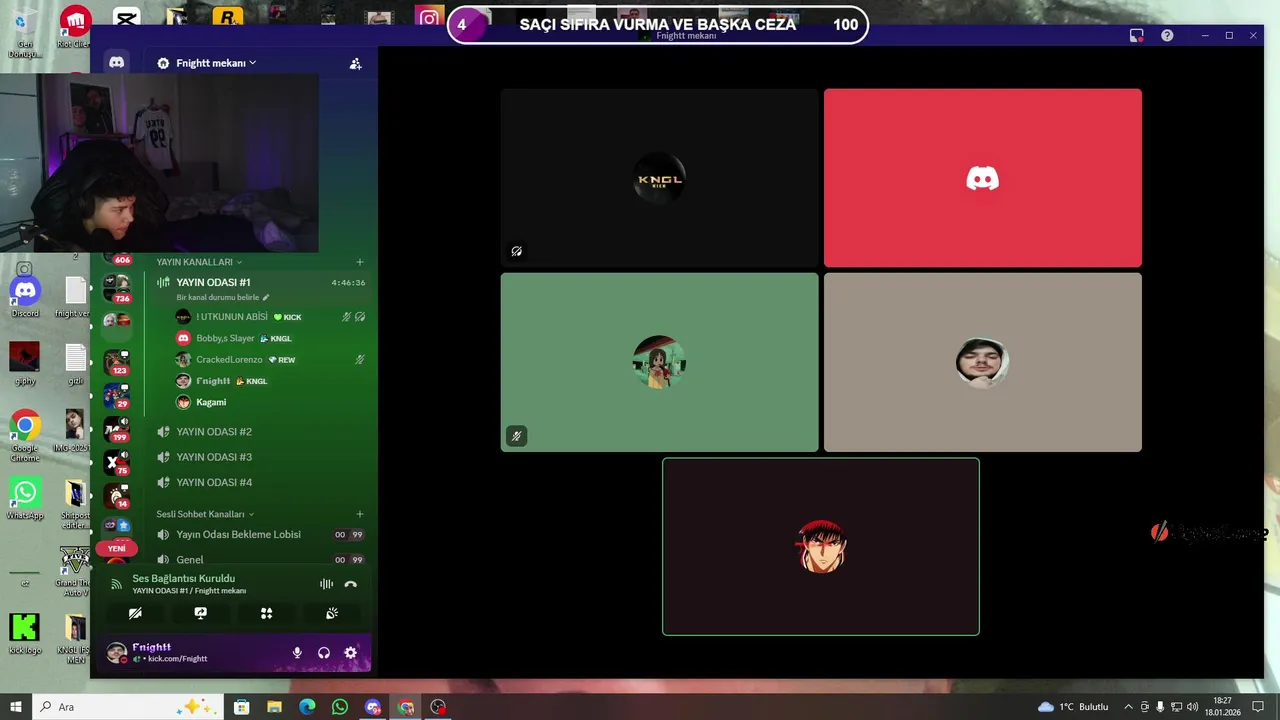
Task: Select user CrackedLorenzo in voice list
Action: (270, 360)
